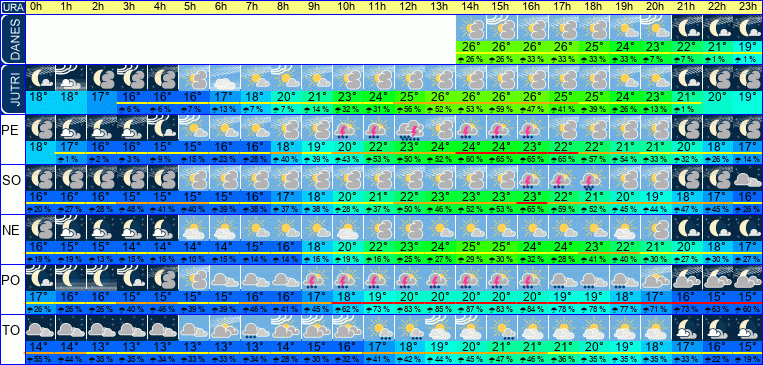The width and height of the screenshot is (763, 365).
Task: Click the PO 9h thunderstorm icon
Action: point(317,278)
